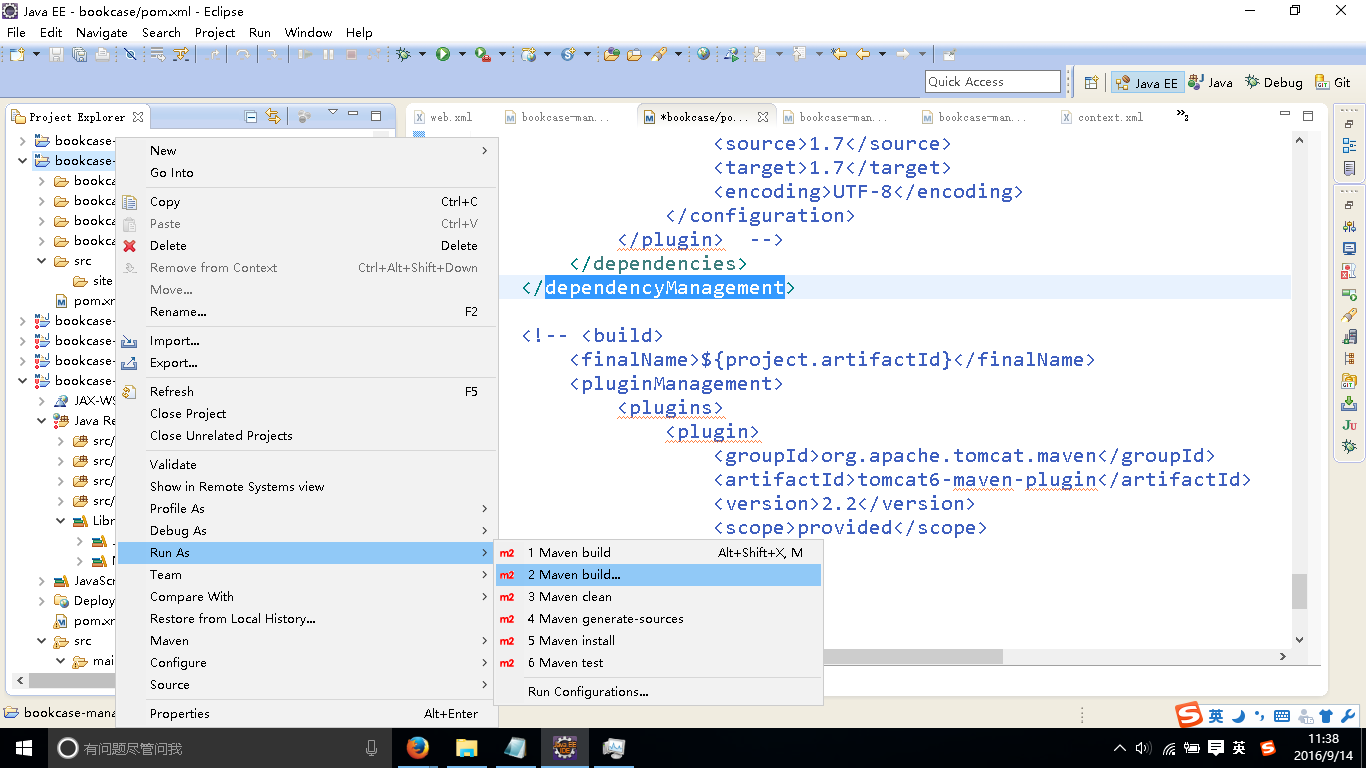The image size is (1366, 768).
Task: Open the Navigate menu in menu bar
Action: pos(102,32)
